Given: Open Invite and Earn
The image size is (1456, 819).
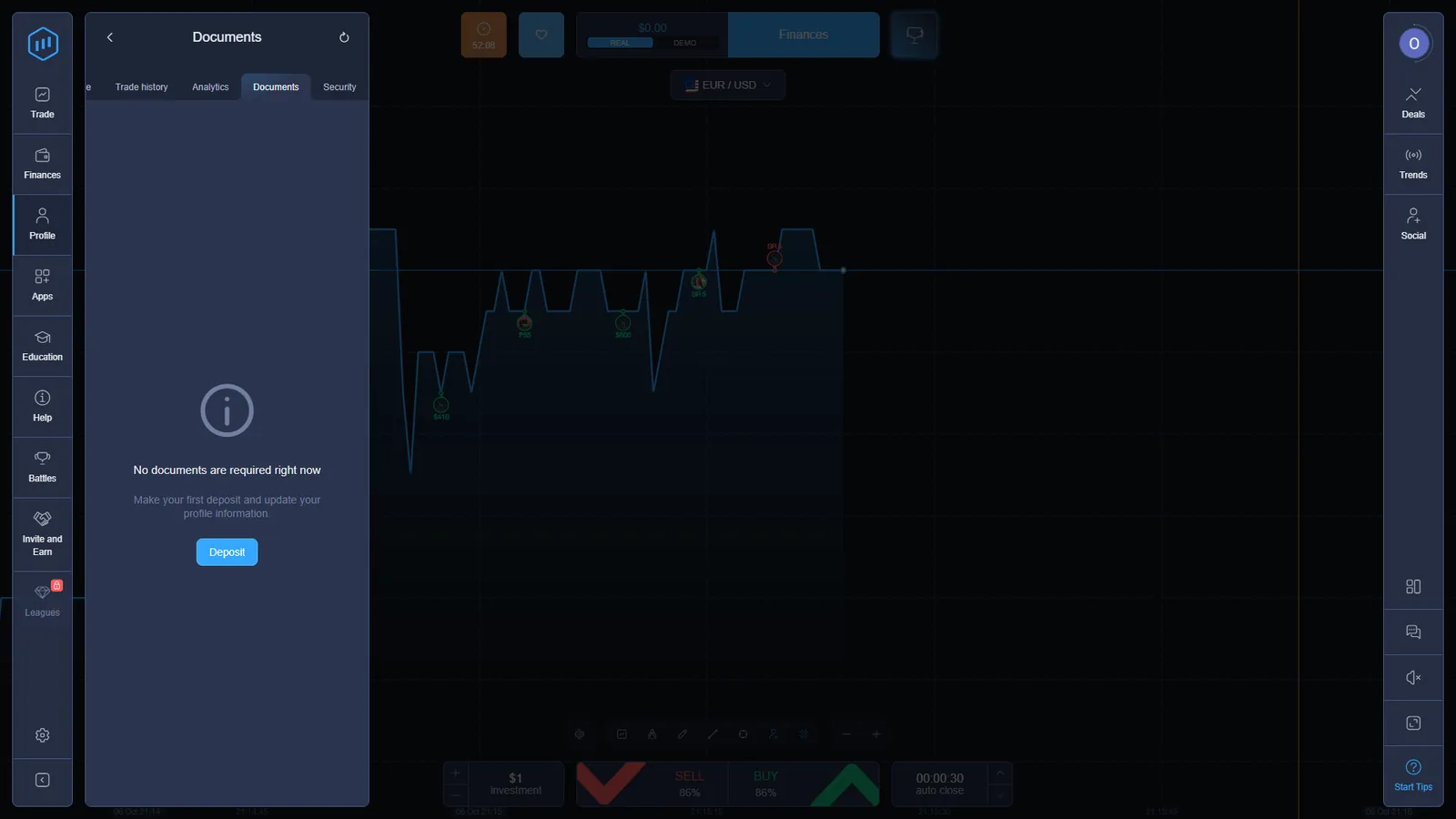Looking at the screenshot, I should tap(42, 534).
